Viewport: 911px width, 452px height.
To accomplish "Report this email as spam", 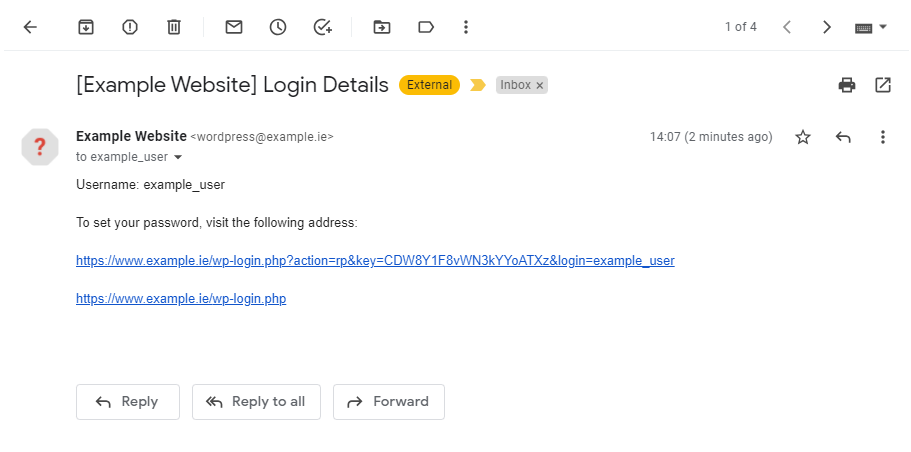I will pyautogui.click(x=130, y=27).
